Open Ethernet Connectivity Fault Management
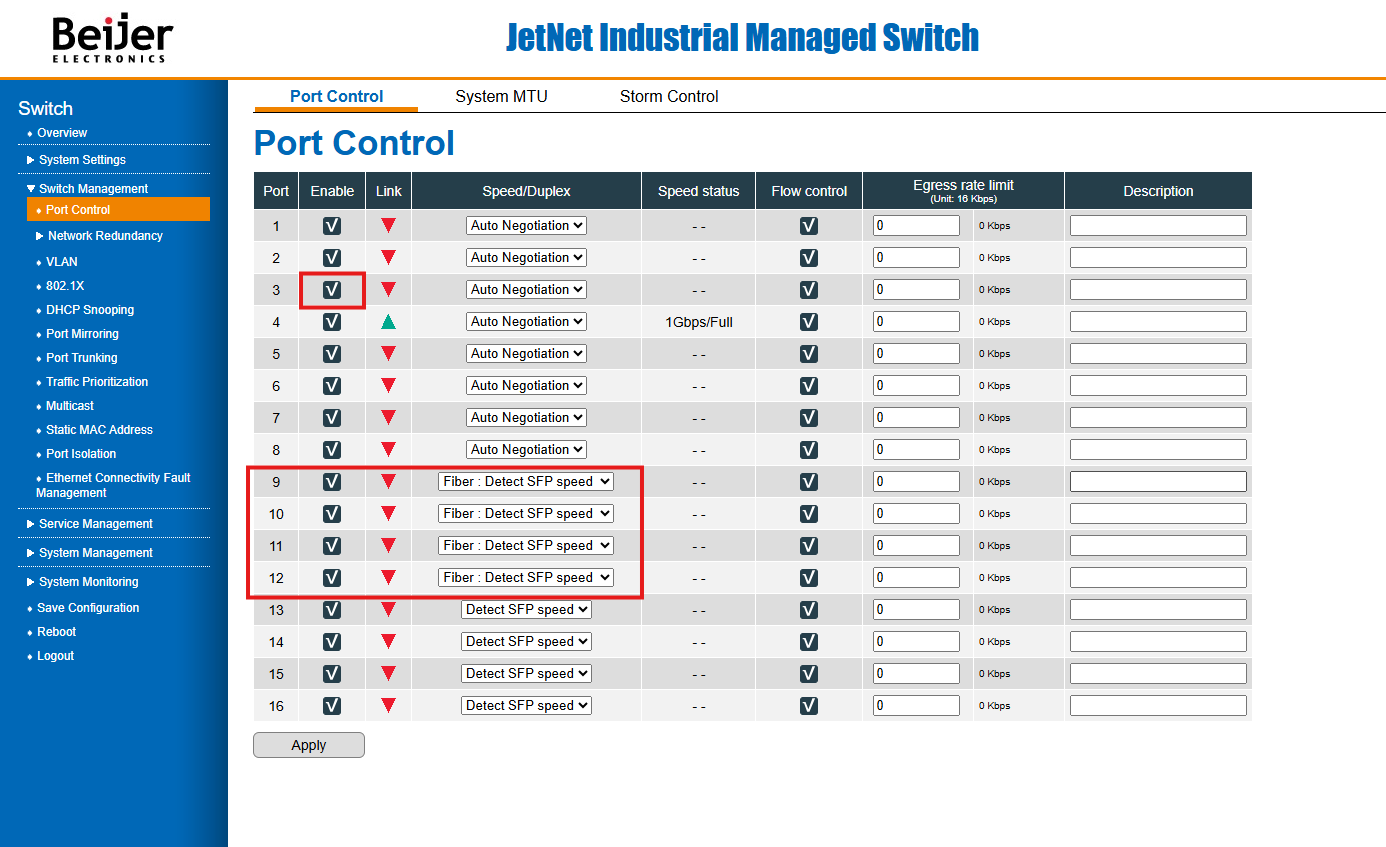Image resolution: width=1386 pixels, height=847 pixels. tap(113, 485)
